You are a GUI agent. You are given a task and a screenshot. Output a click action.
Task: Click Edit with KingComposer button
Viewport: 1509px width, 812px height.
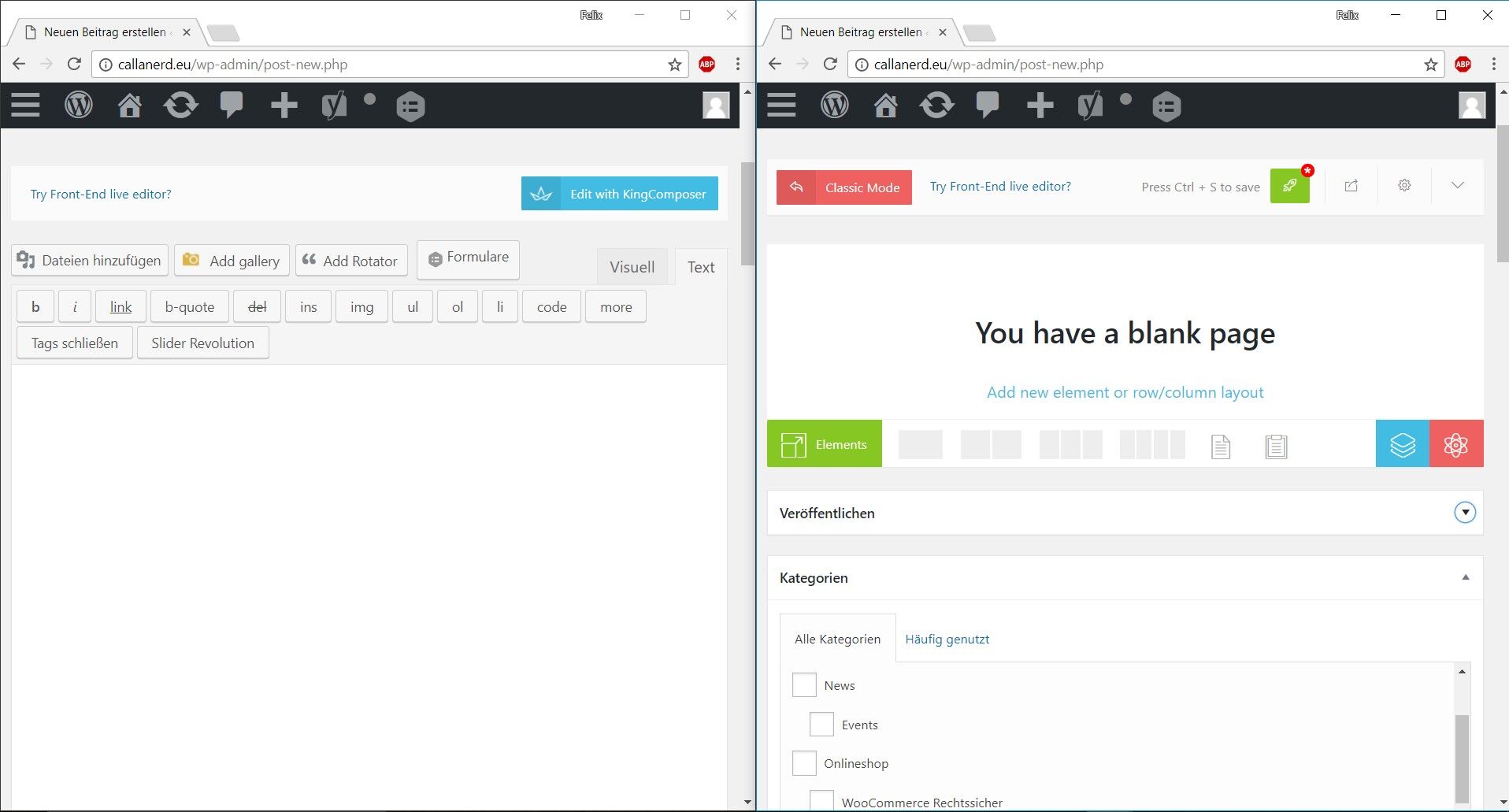point(620,194)
